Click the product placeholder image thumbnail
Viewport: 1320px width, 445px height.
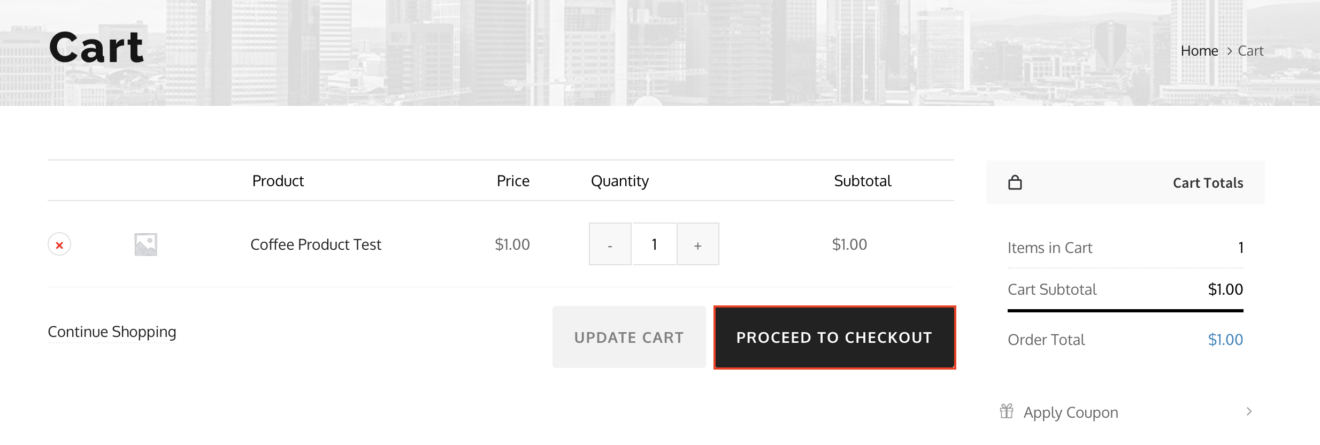coord(146,244)
